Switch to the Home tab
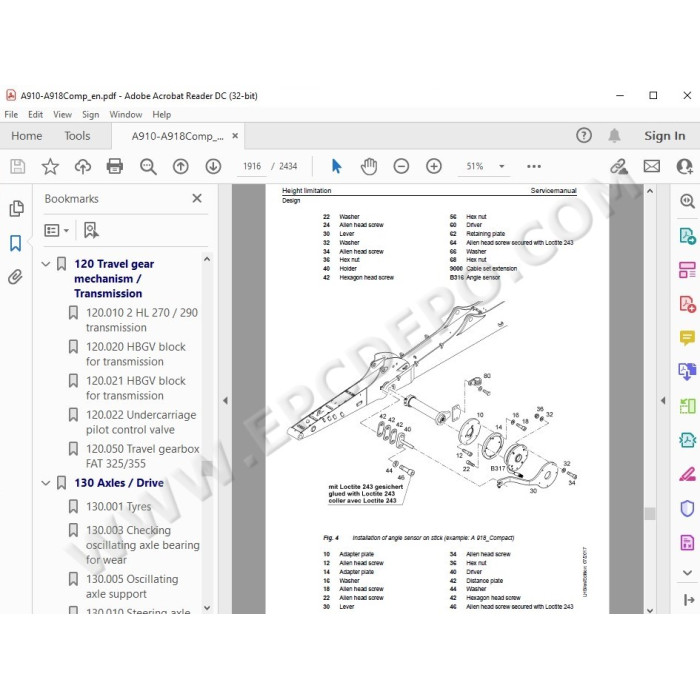700x700 pixels. pos(27,136)
